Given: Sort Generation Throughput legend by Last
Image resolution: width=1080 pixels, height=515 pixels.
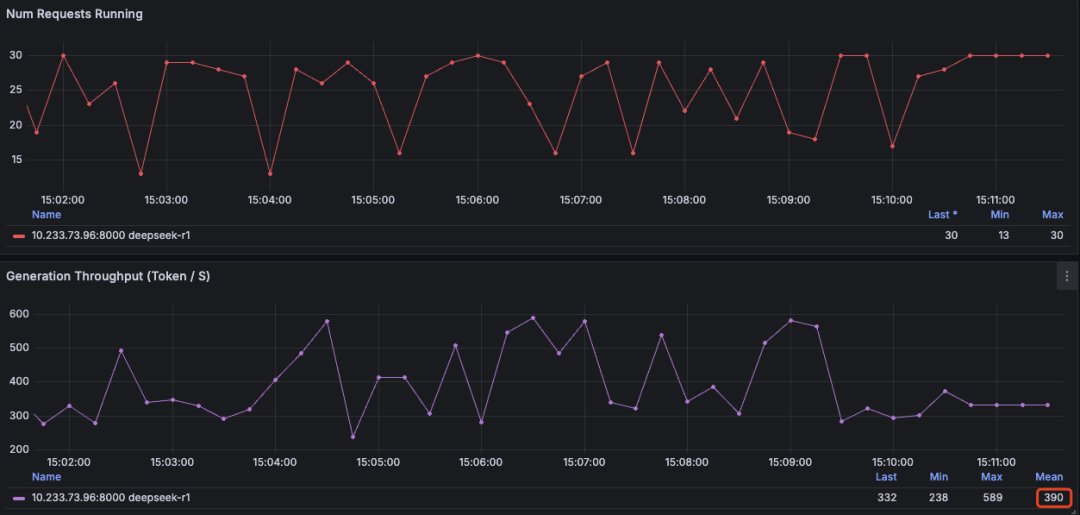Looking at the screenshot, I should pos(886,477).
